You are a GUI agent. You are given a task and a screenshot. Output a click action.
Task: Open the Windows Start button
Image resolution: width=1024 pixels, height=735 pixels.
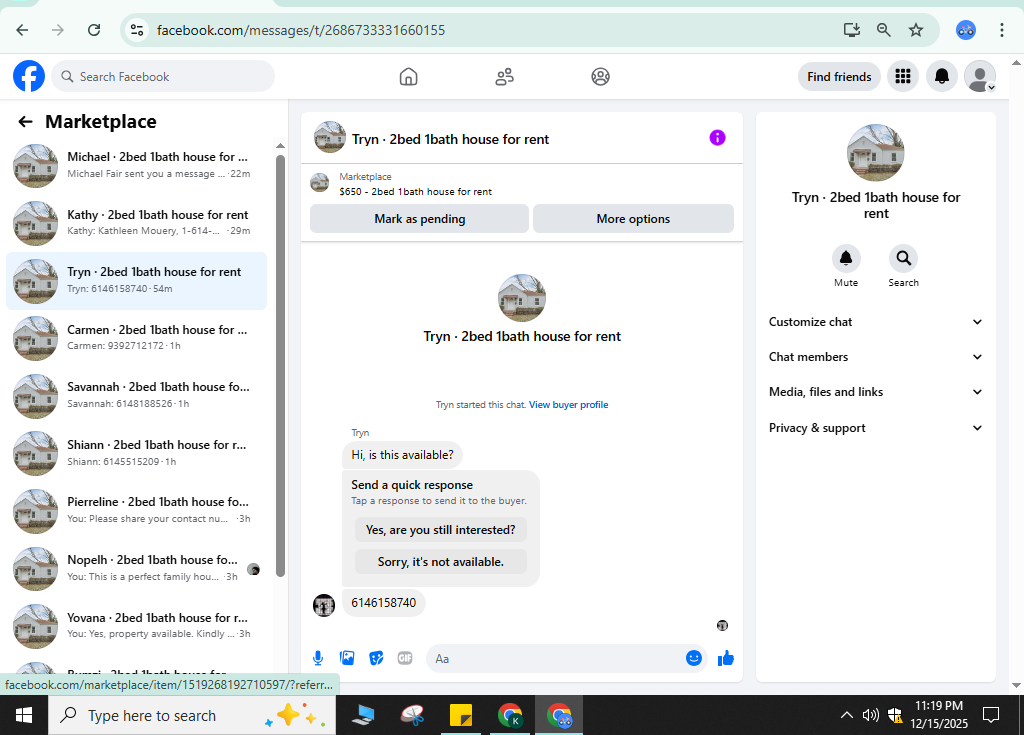point(24,715)
